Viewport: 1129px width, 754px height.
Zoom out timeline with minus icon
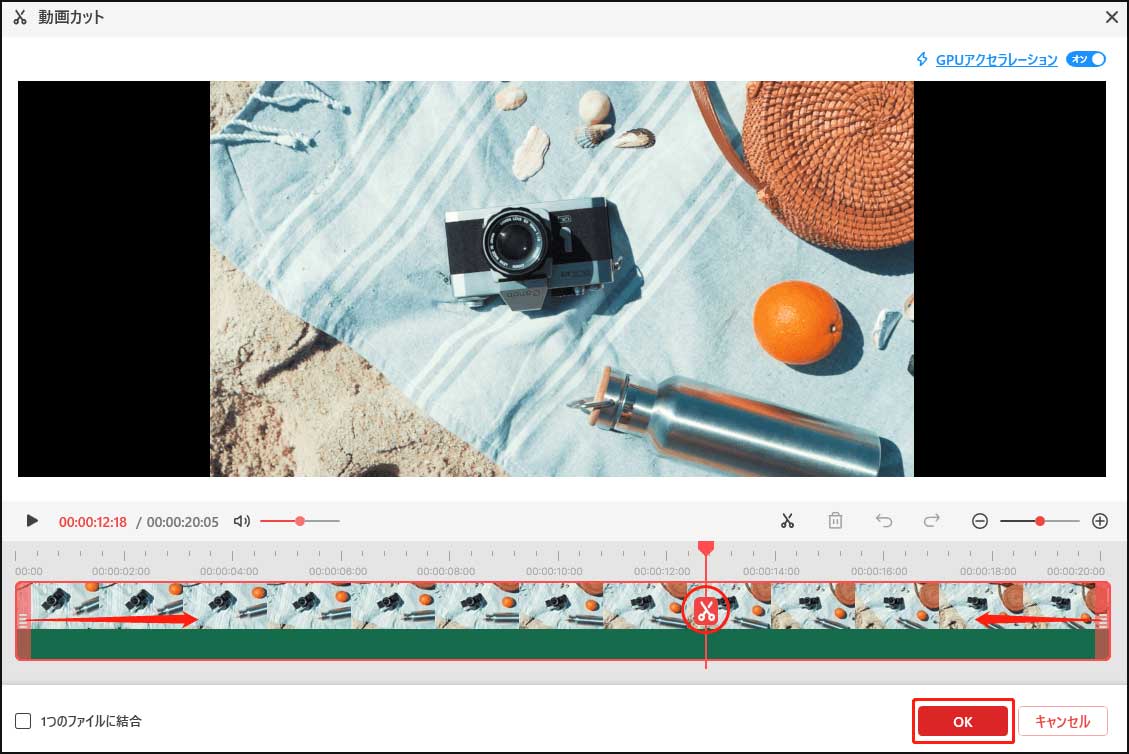coord(979,521)
